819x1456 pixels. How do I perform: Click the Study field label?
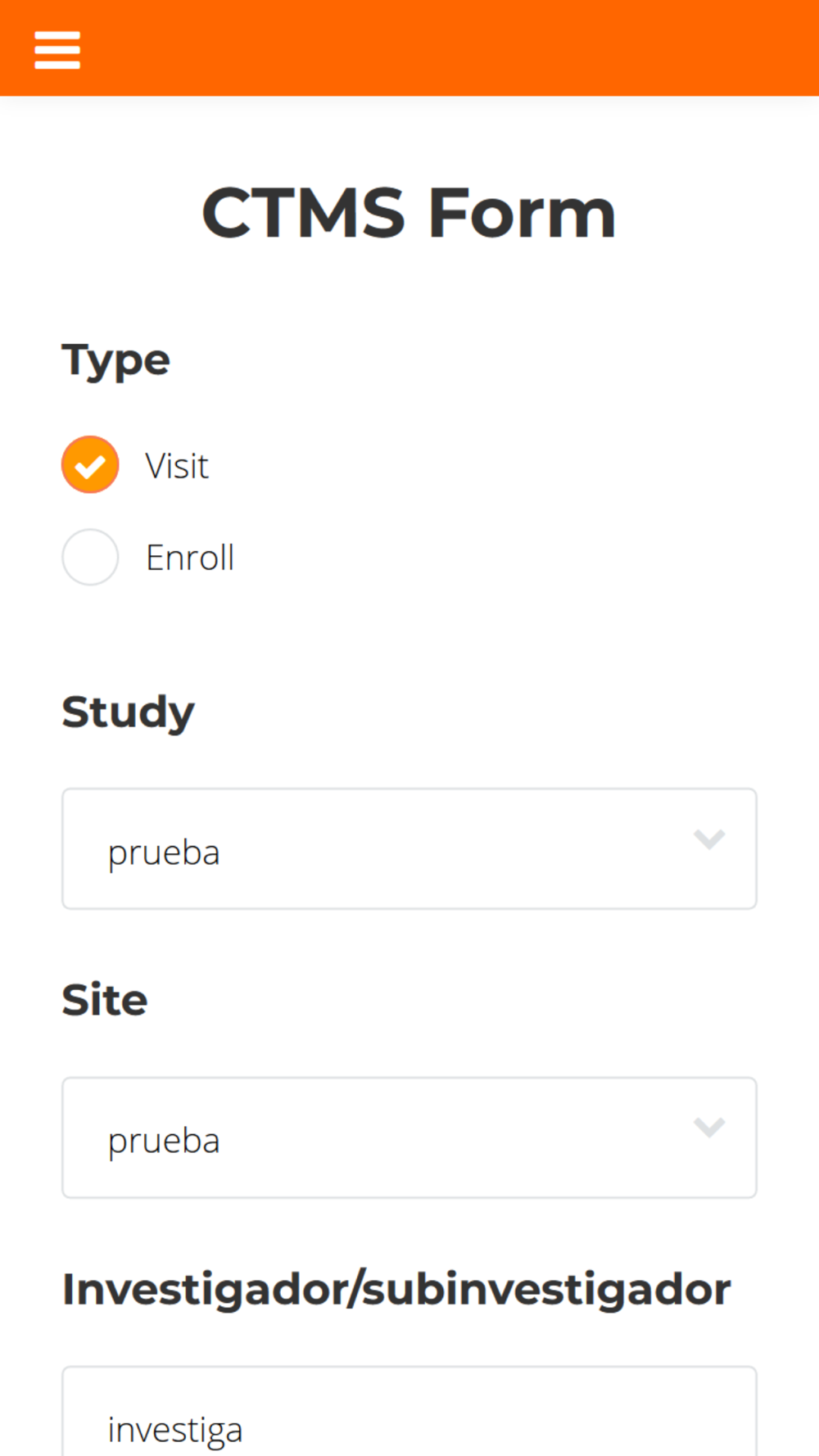point(129,711)
